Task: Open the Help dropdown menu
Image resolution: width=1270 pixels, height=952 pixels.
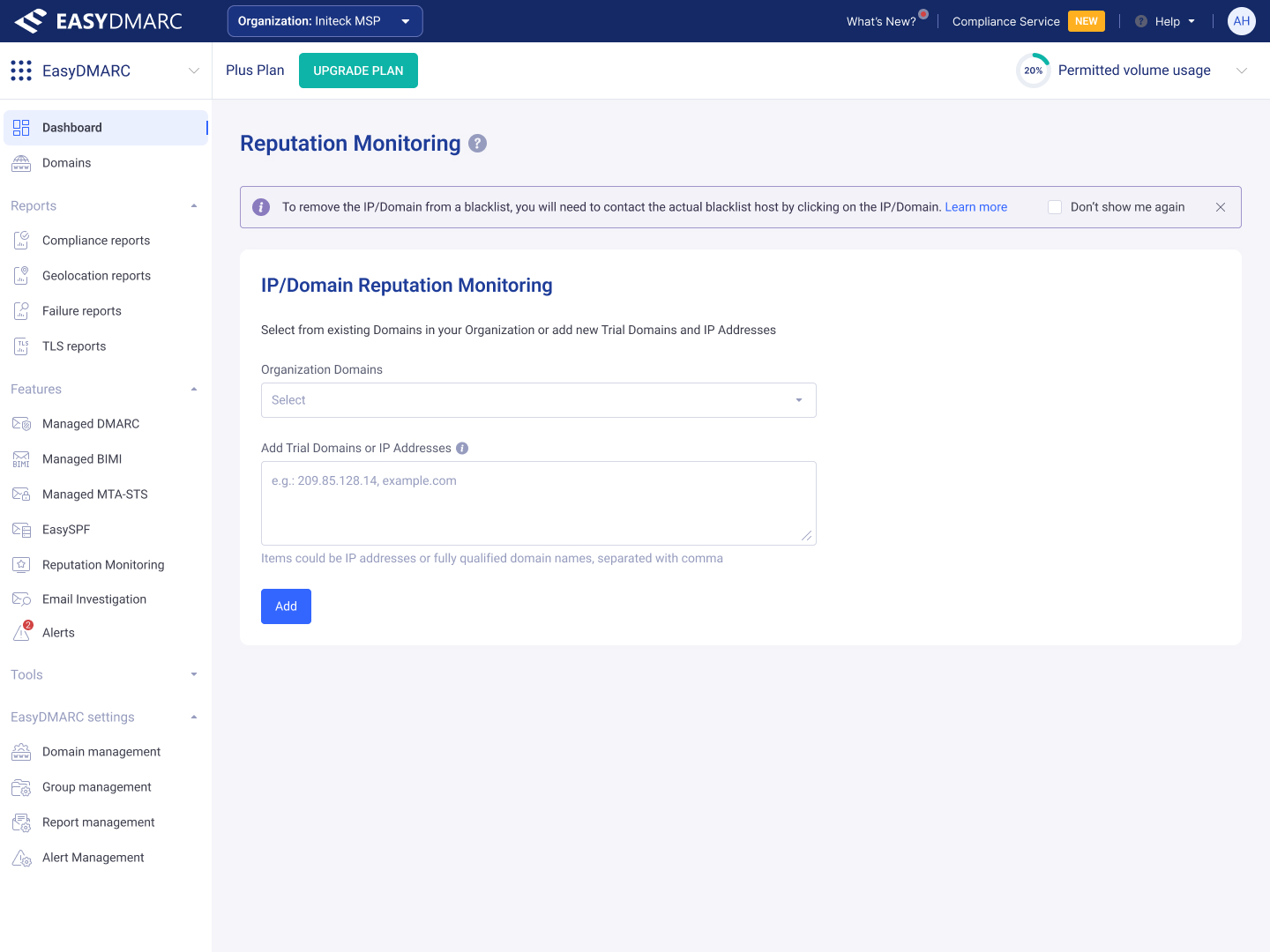Action: click(x=1166, y=21)
